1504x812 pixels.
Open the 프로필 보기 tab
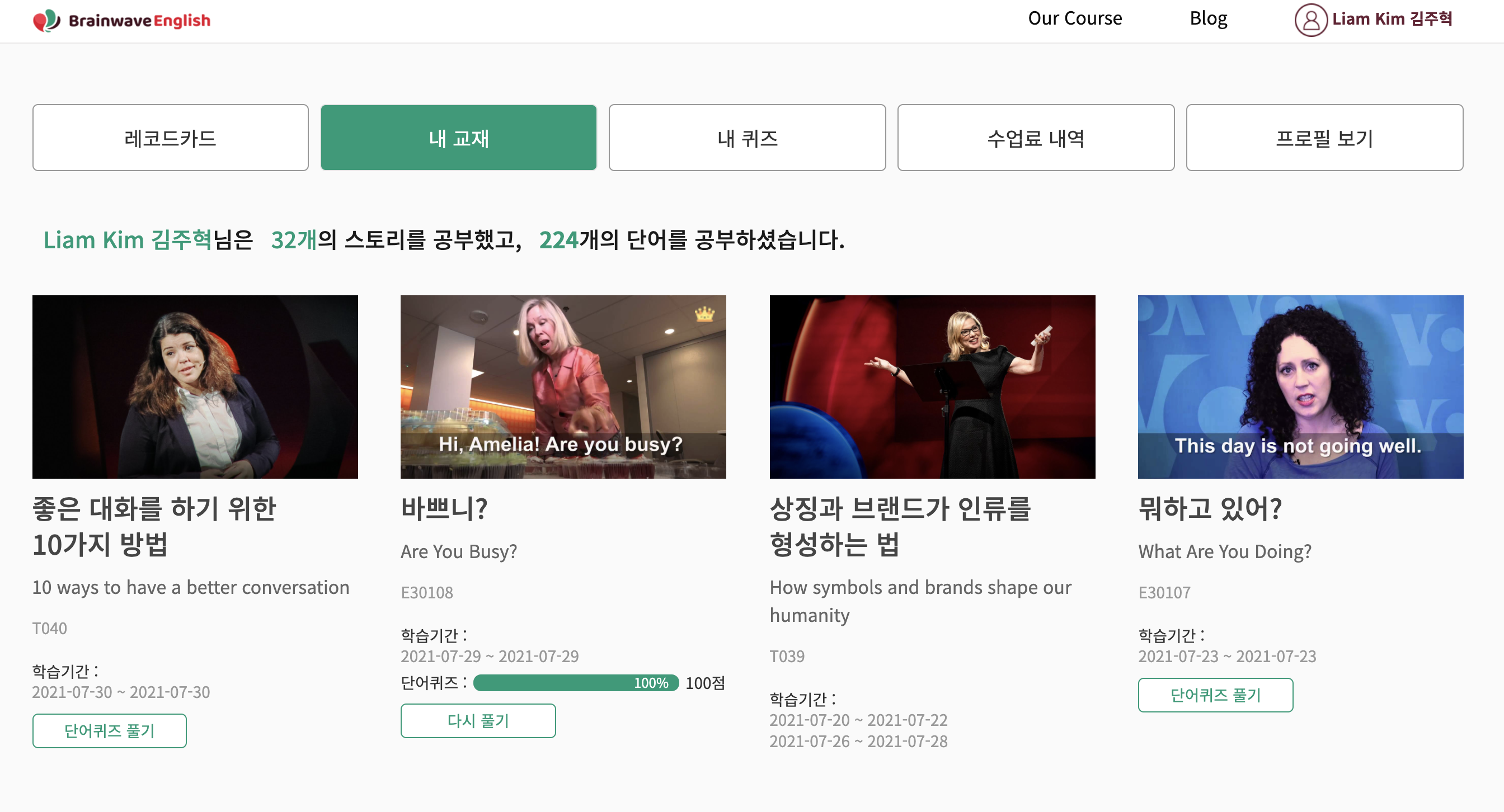click(x=1324, y=138)
